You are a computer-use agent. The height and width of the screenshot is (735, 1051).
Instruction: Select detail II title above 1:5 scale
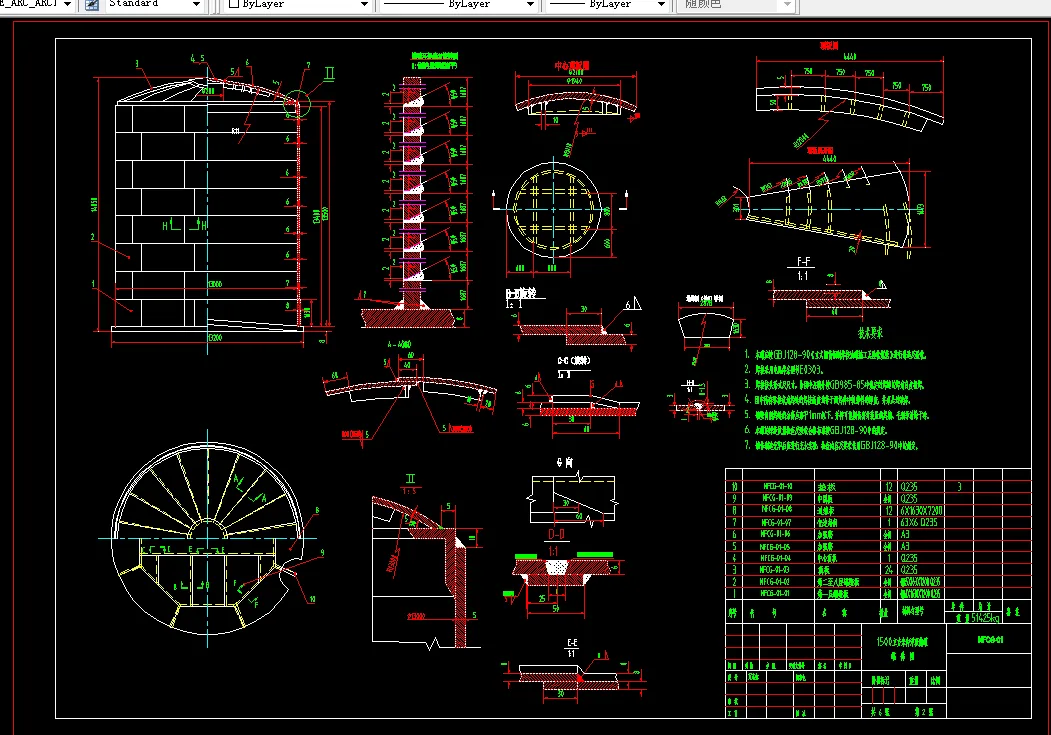410,478
